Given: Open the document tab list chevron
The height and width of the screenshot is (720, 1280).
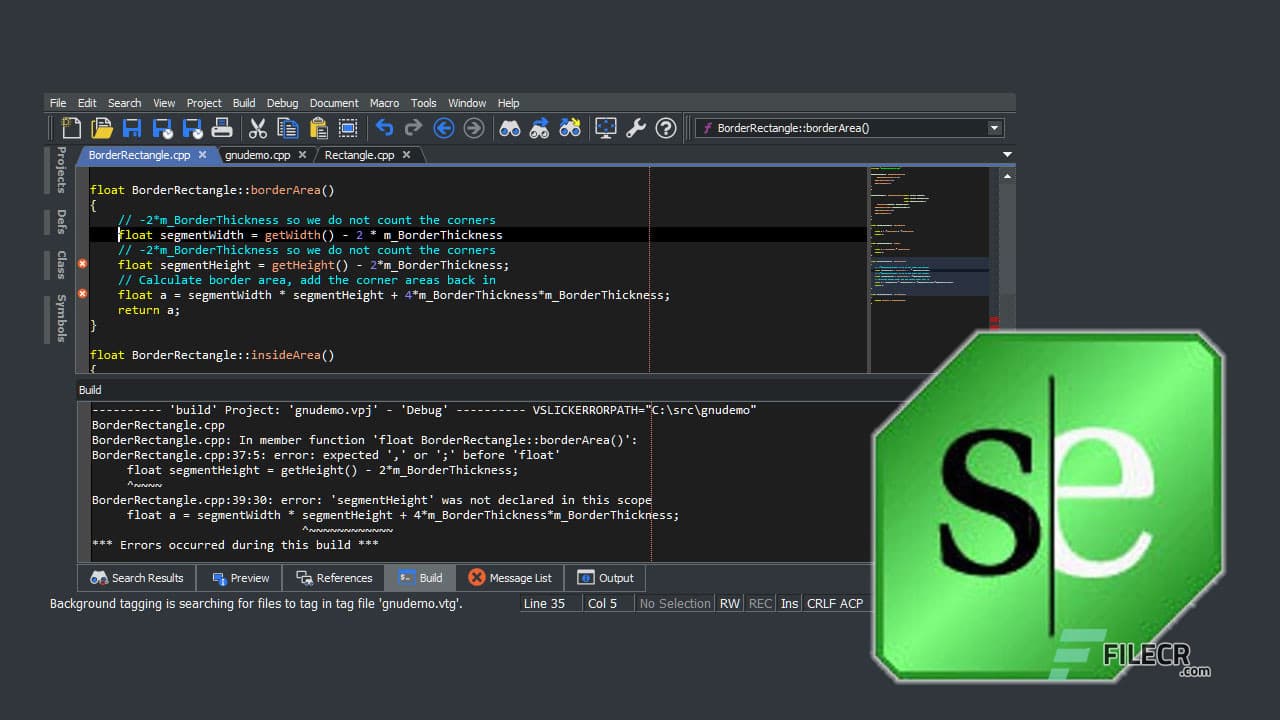Looking at the screenshot, I should [x=1007, y=154].
